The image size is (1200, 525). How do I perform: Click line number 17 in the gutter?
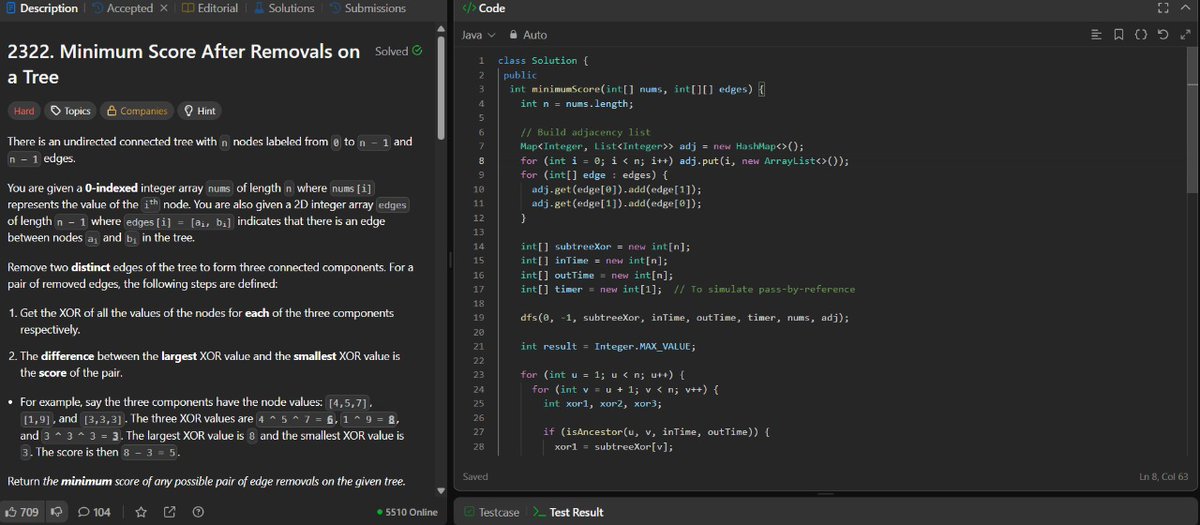(x=478, y=289)
